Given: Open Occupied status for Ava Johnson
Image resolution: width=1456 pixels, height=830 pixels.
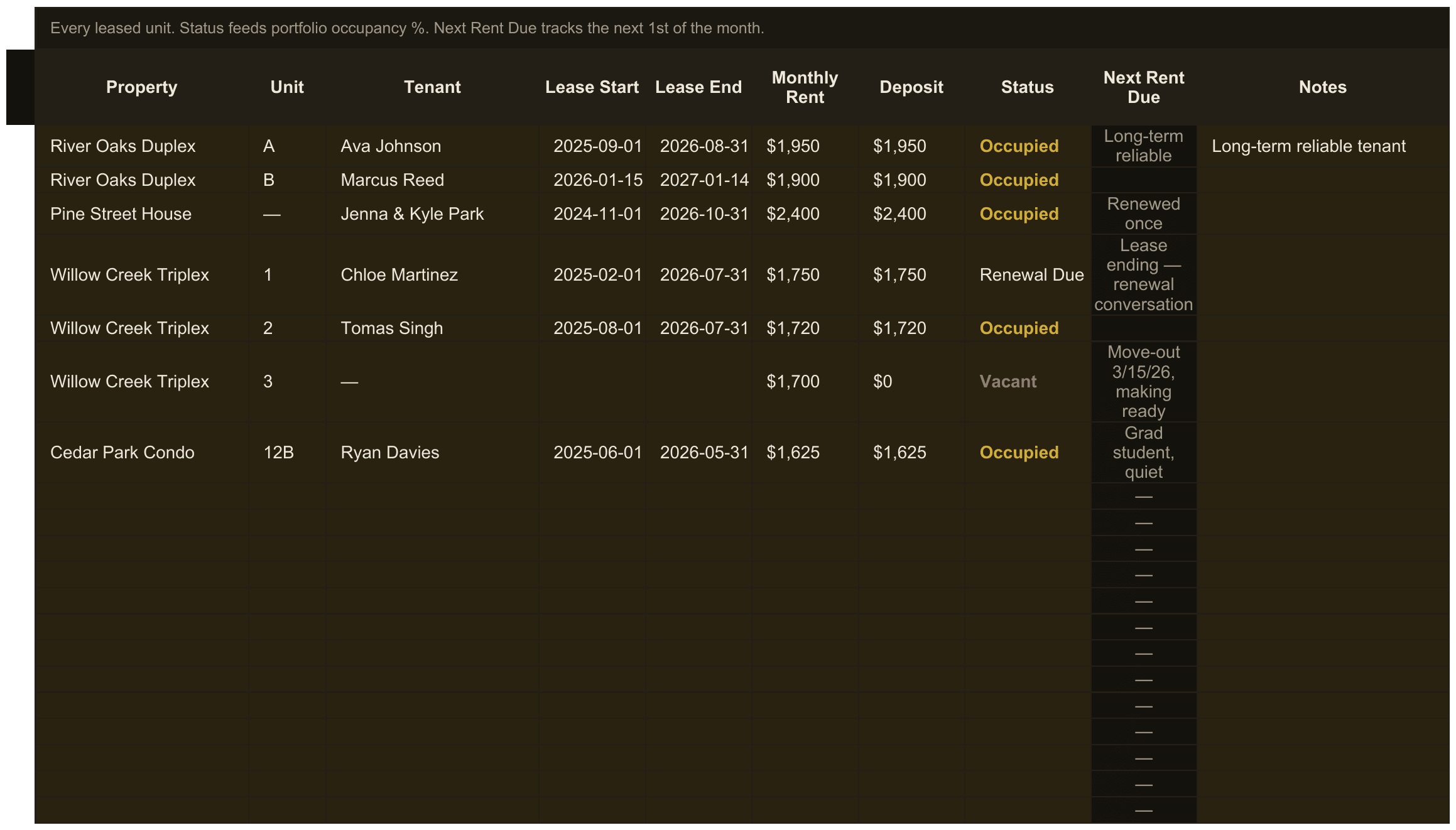Looking at the screenshot, I should pos(1028,146).
